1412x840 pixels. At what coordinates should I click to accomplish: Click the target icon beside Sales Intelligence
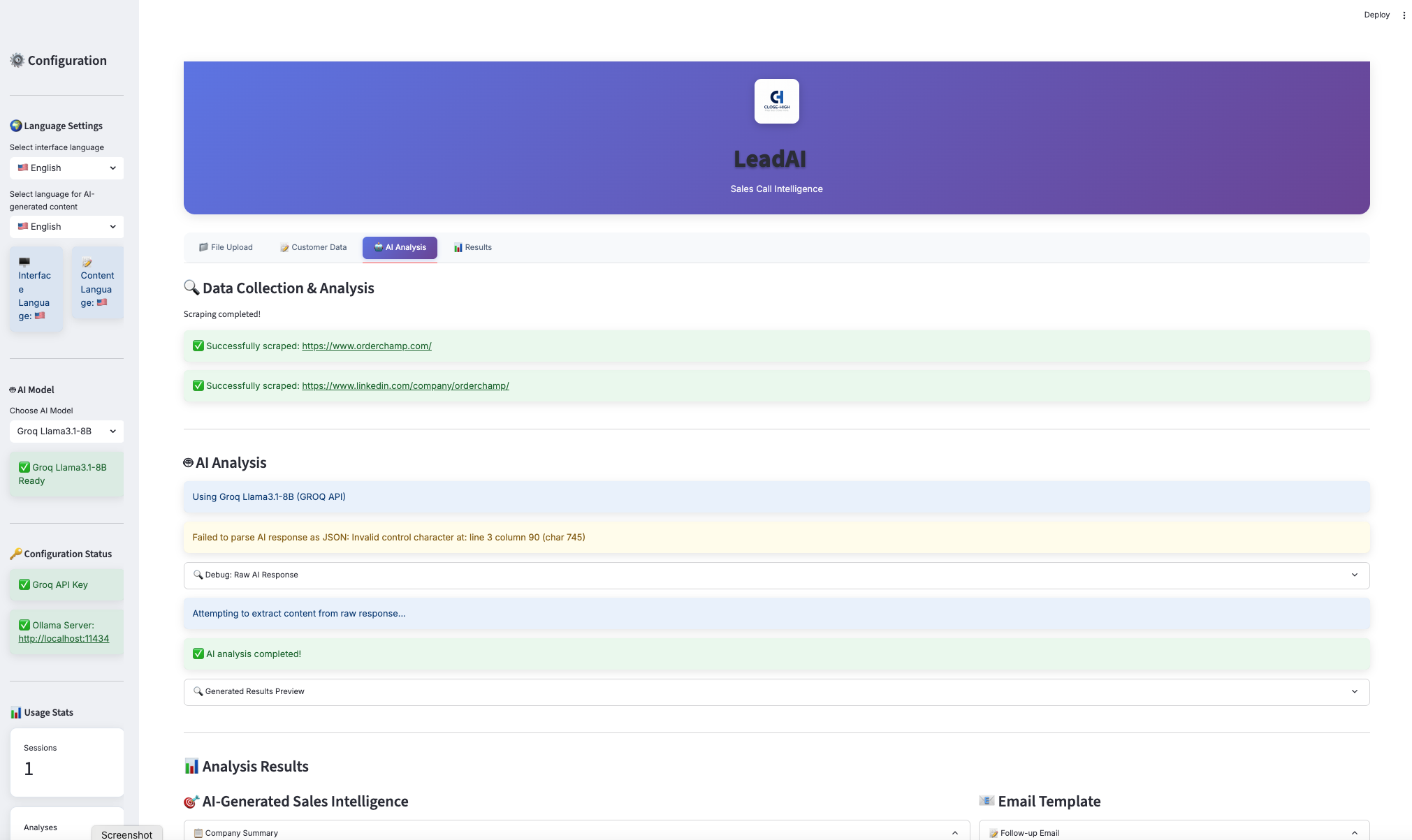[x=191, y=802]
